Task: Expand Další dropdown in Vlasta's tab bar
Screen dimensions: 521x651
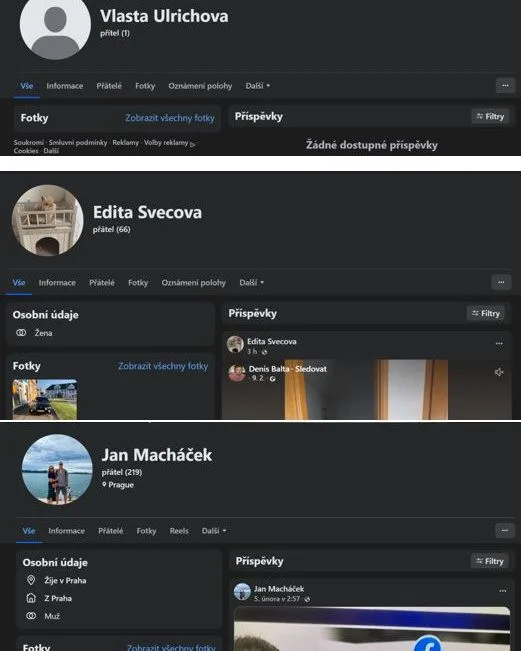Action: pyautogui.click(x=257, y=86)
